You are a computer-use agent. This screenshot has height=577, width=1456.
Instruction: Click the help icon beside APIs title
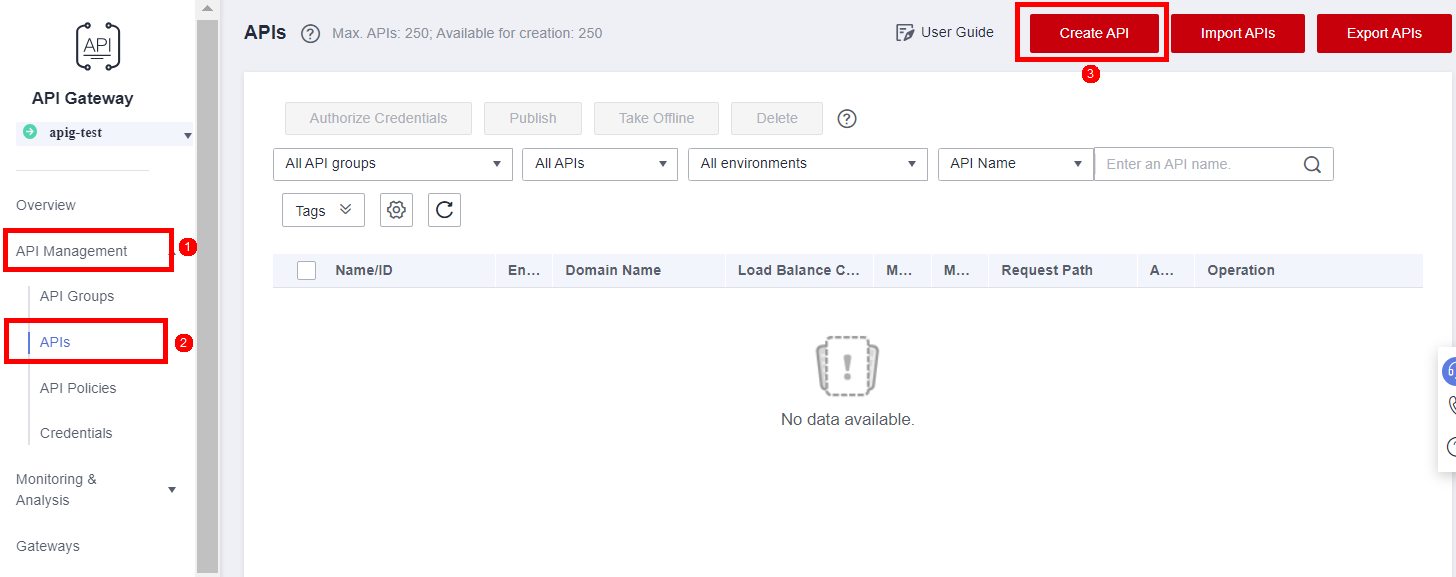(x=310, y=34)
